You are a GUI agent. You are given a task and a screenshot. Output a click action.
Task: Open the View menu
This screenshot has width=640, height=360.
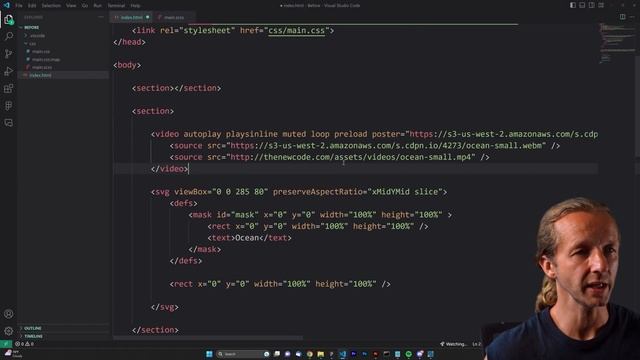coord(71,6)
